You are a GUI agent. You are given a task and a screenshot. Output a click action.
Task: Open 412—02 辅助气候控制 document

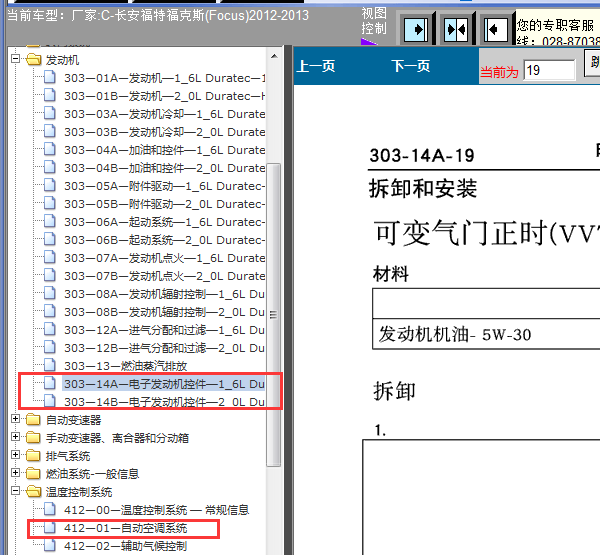click(x=126, y=546)
